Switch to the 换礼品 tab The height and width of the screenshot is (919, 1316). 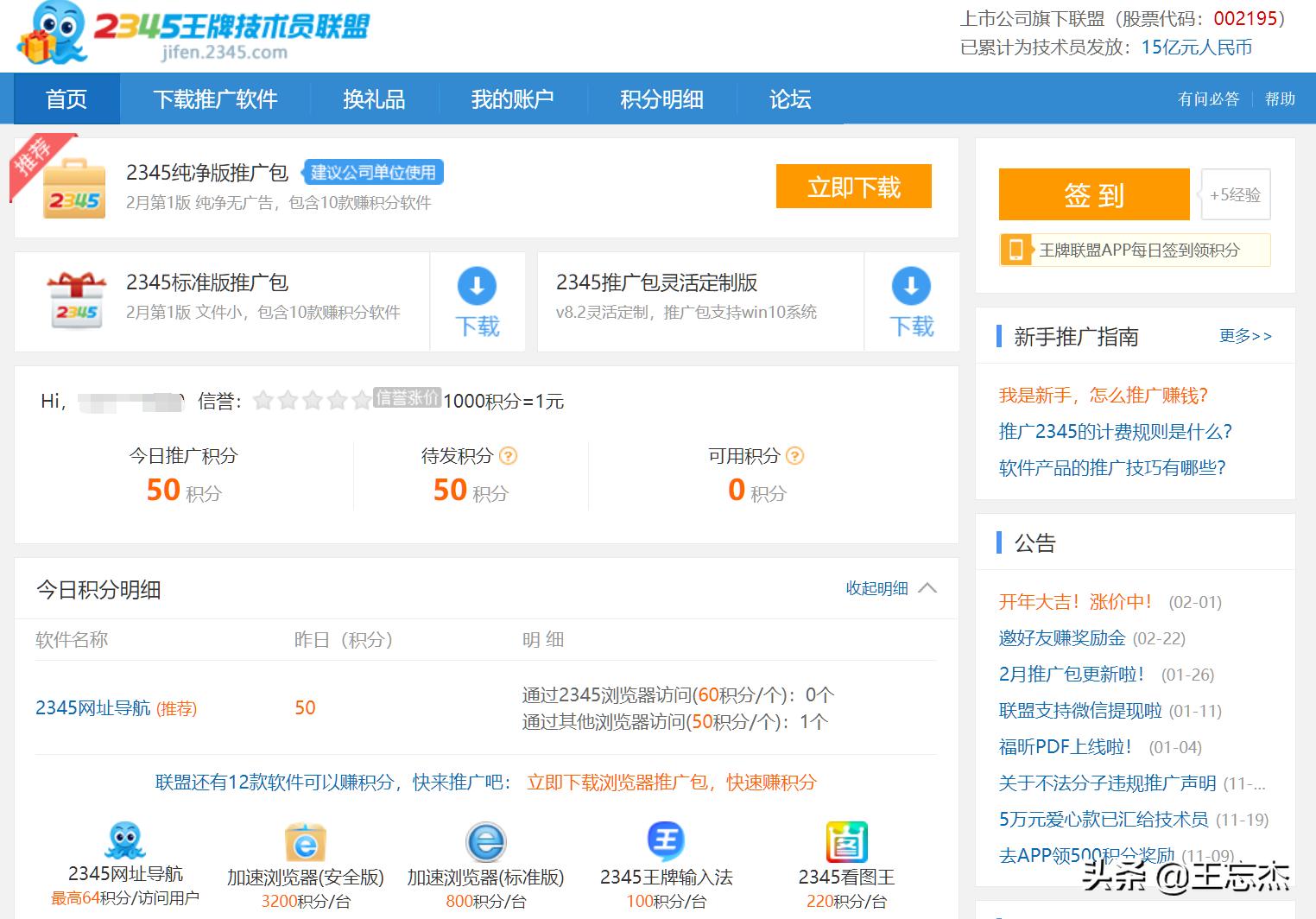373,99
